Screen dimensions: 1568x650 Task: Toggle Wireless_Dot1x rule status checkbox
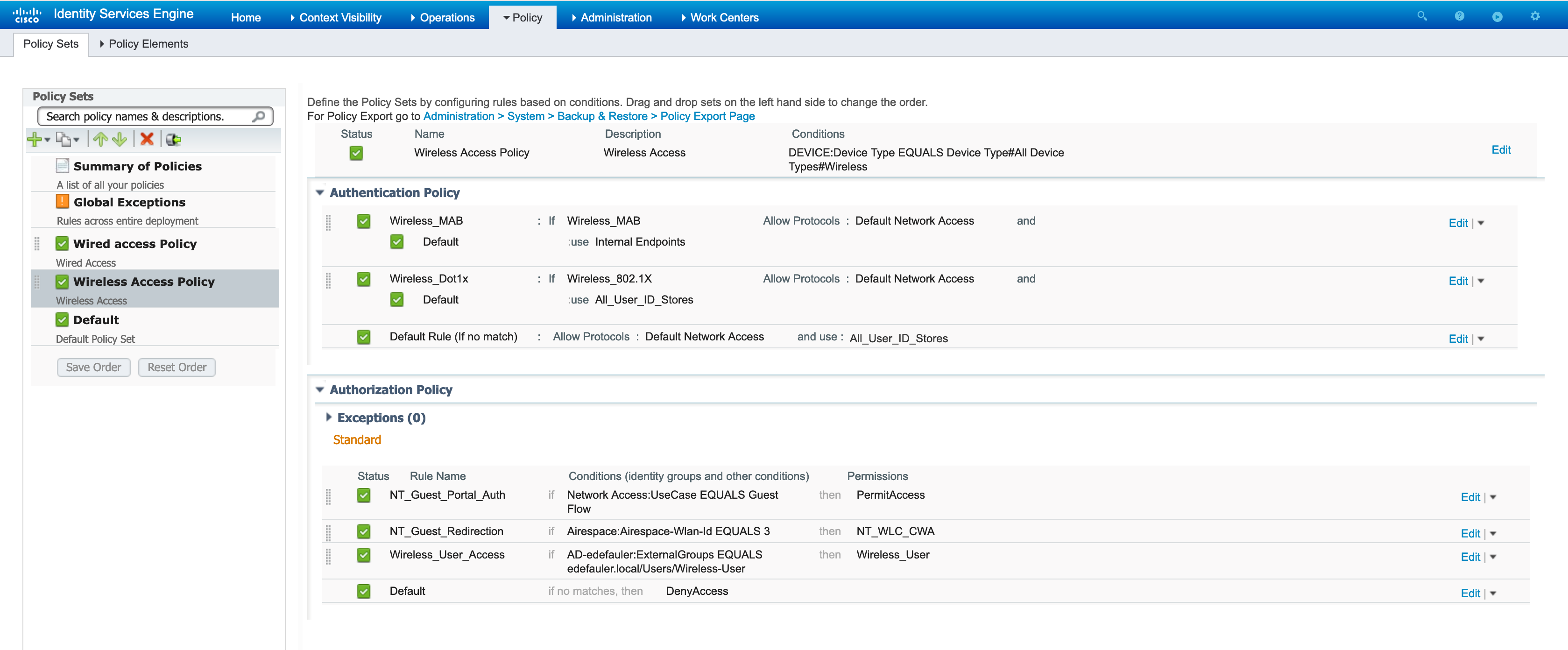363,279
